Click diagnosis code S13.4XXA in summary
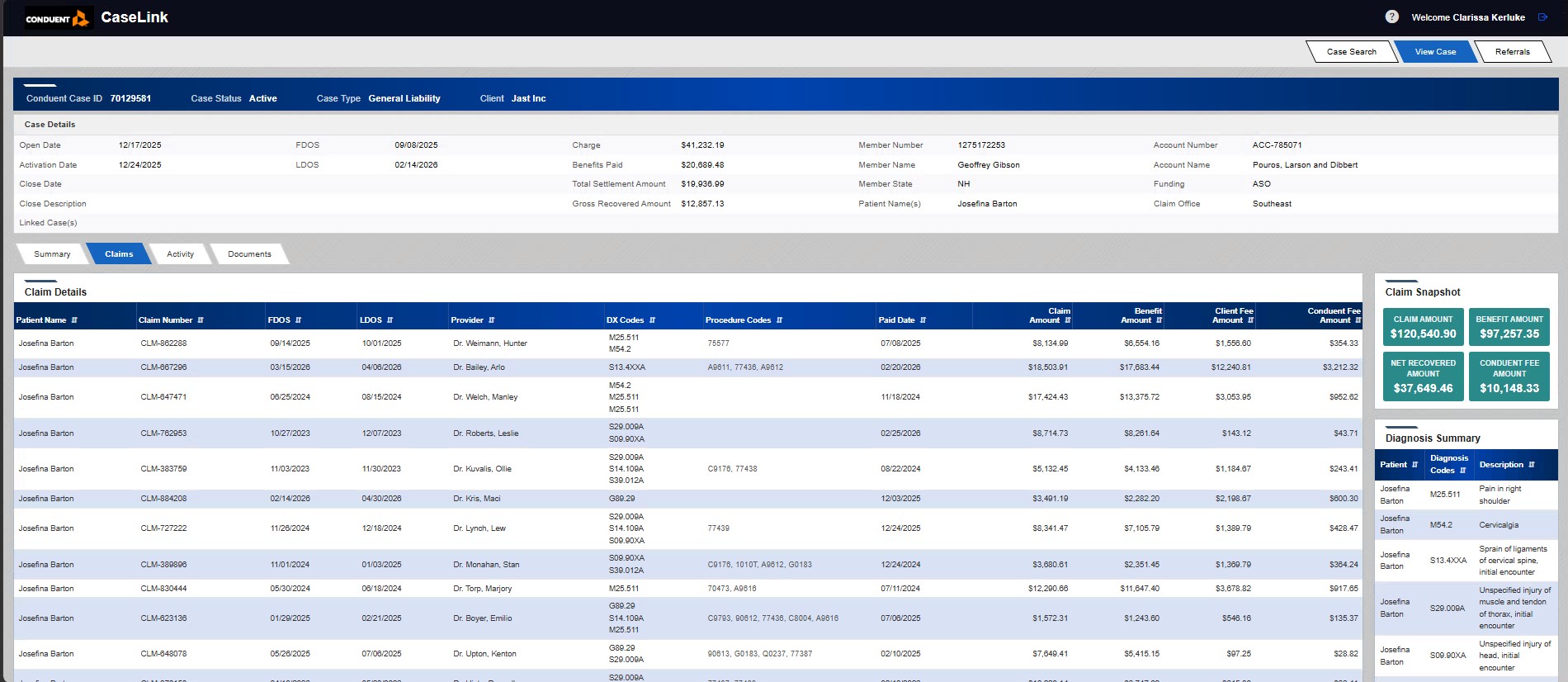 [x=1448, y=561]
